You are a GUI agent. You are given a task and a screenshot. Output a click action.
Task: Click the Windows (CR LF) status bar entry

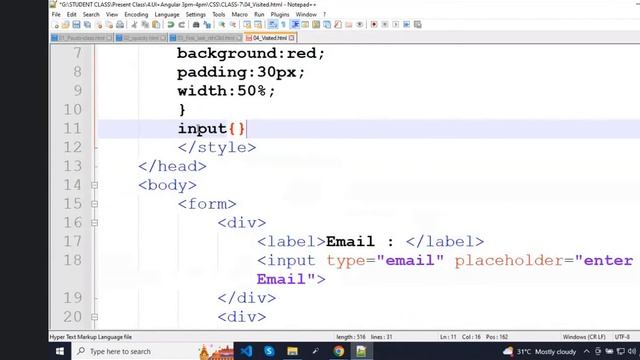coord(584,337)
